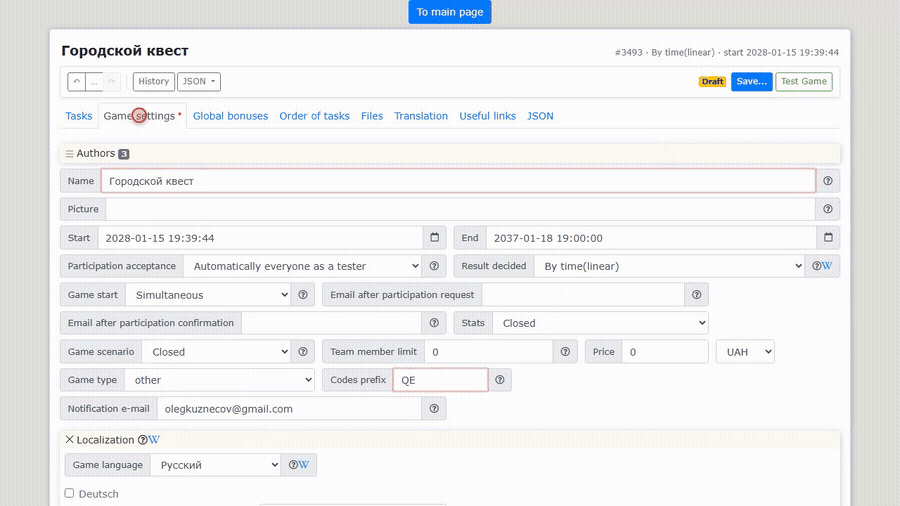
Task: Open Game start Simultaneous dropdown
Action: pyautogui.click(x=208, y=295)
